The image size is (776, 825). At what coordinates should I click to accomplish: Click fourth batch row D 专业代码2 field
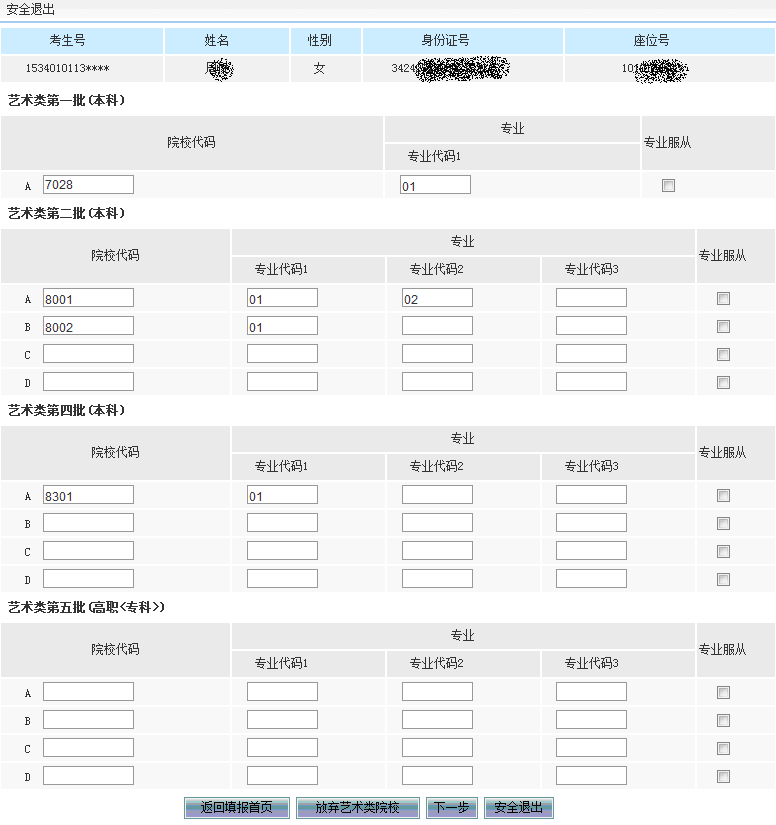pyautogui.click(x=437, y=579)
